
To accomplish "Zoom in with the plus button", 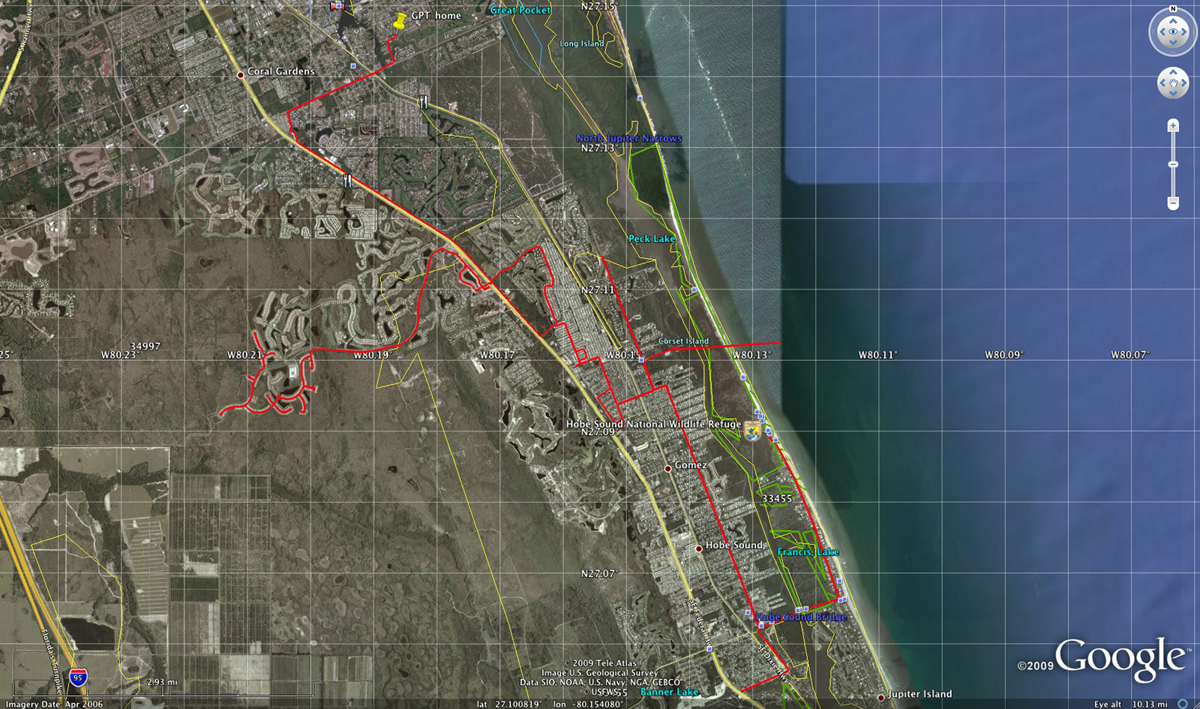I will [1173, 125].
